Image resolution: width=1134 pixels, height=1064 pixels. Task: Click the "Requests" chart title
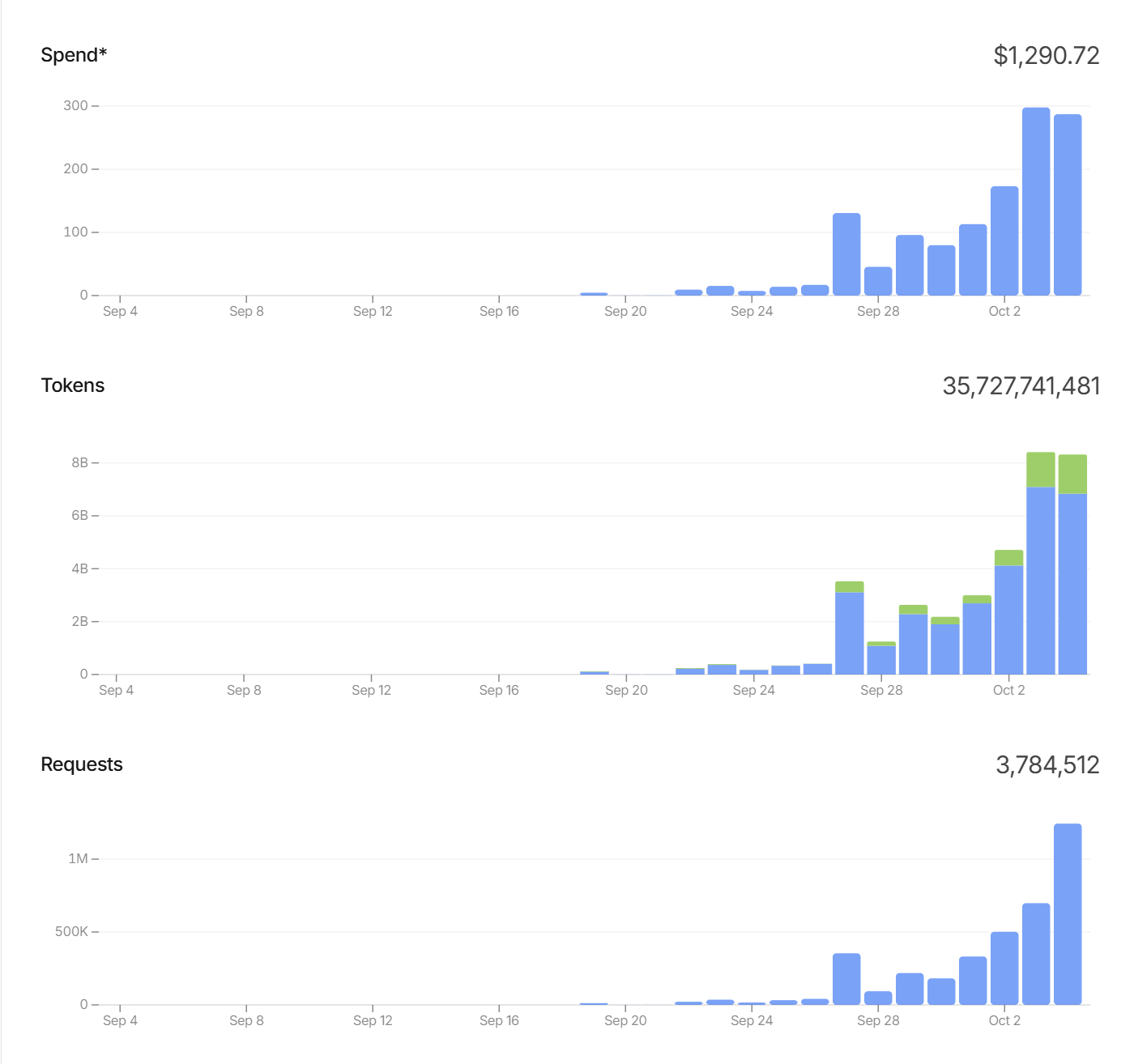[x=82, y=764]
